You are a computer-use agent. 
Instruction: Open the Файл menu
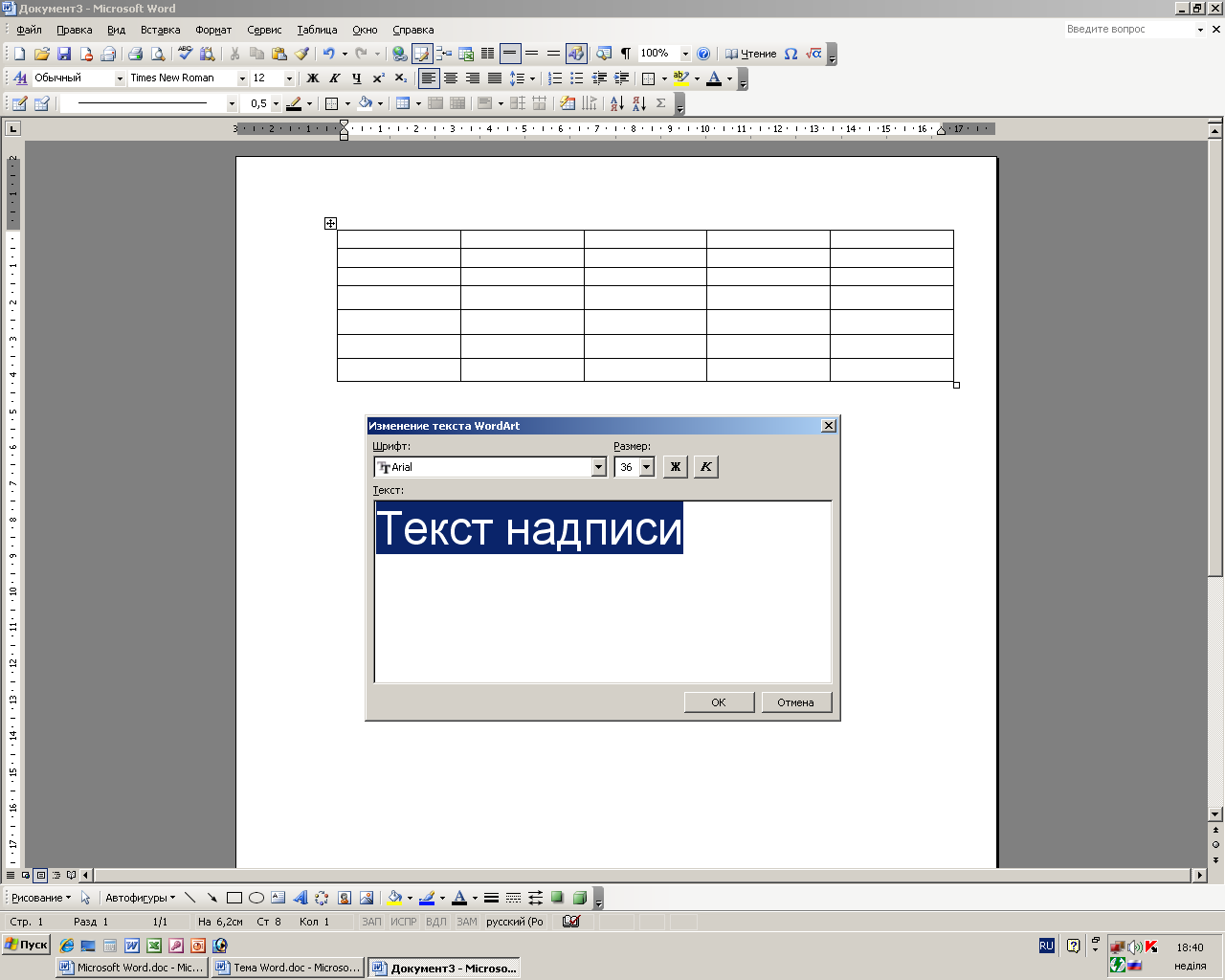tap(29, 30)
